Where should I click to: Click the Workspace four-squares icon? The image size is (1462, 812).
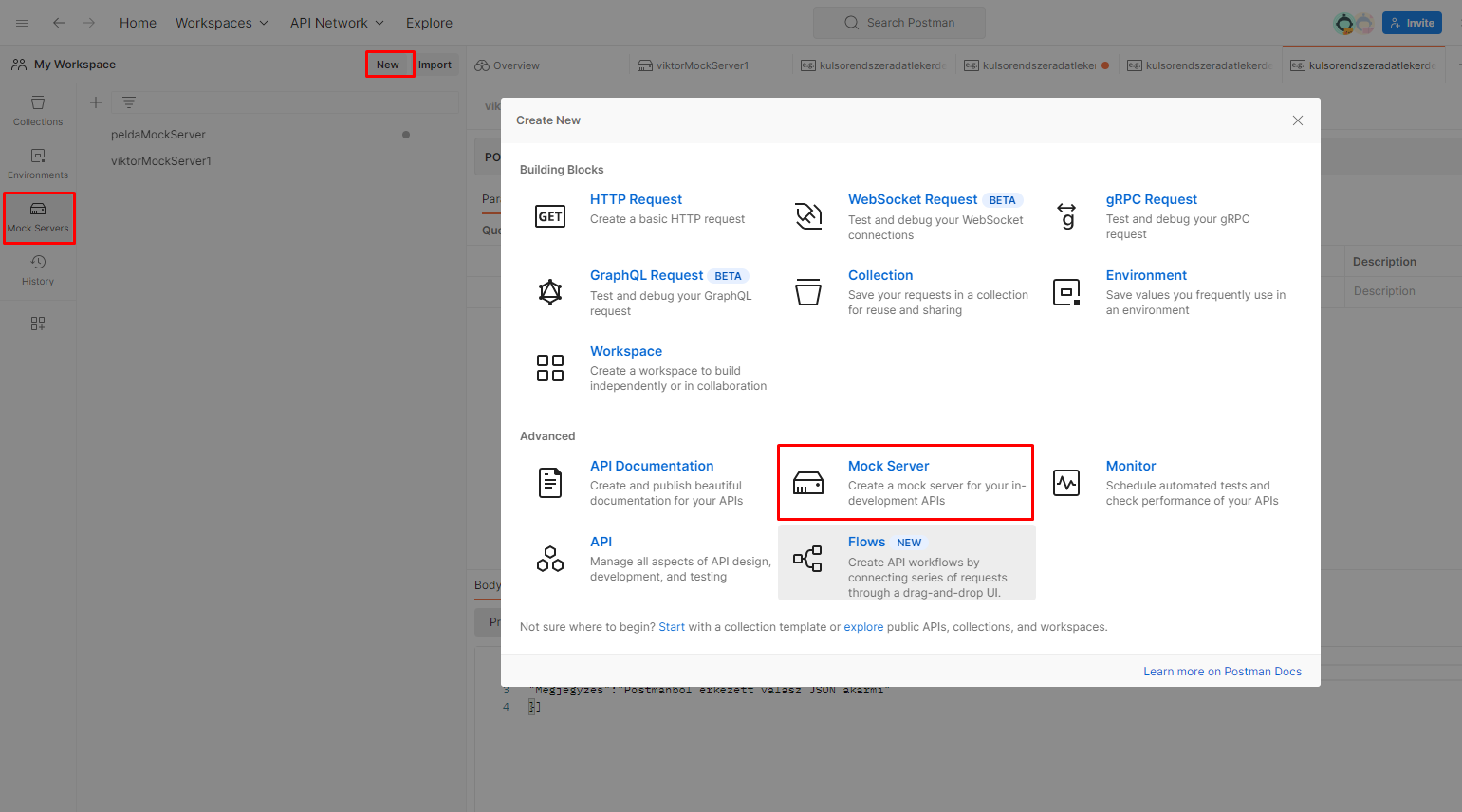550,368
